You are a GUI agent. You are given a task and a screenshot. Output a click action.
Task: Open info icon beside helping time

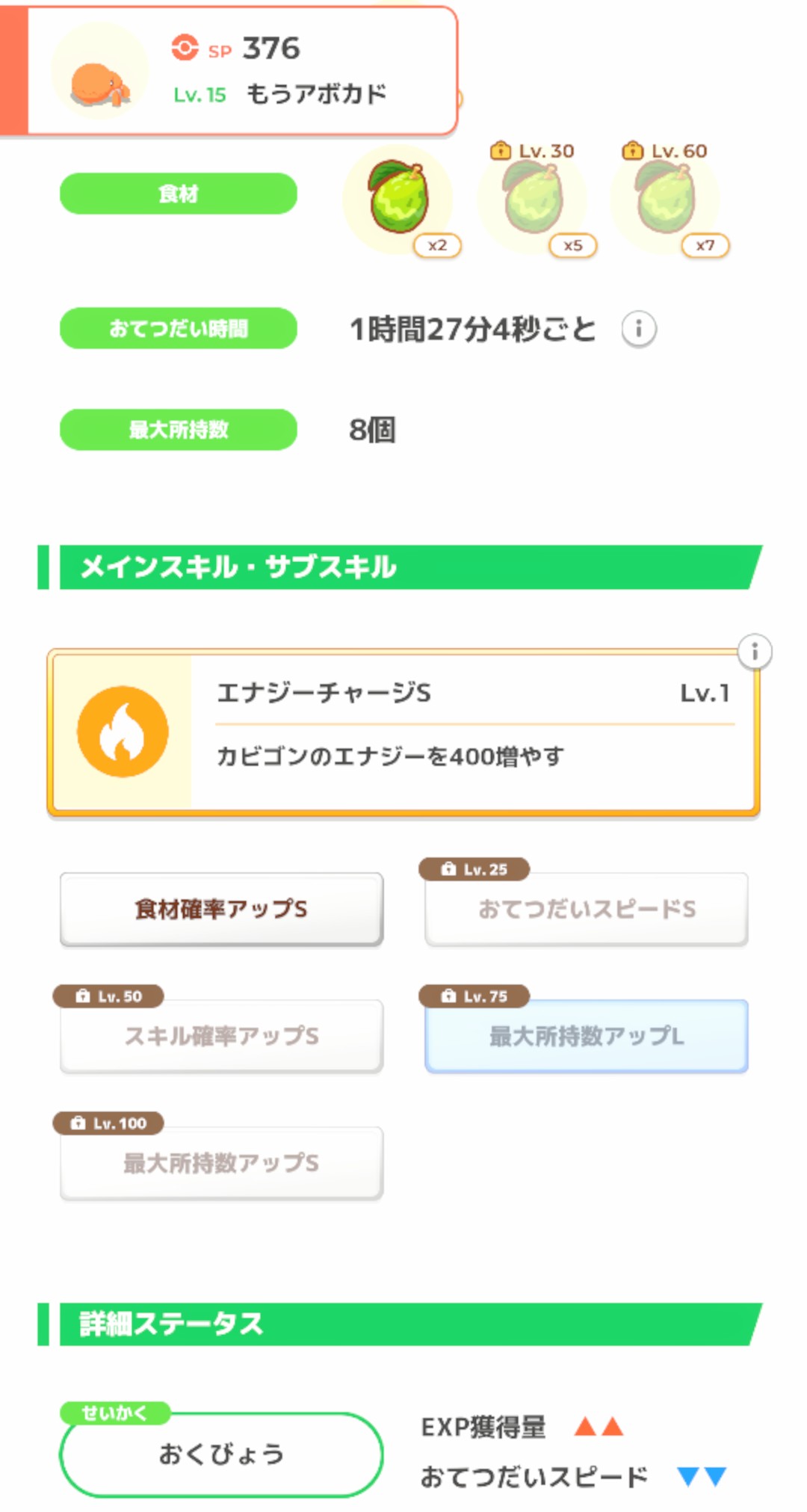click(639, 329)
